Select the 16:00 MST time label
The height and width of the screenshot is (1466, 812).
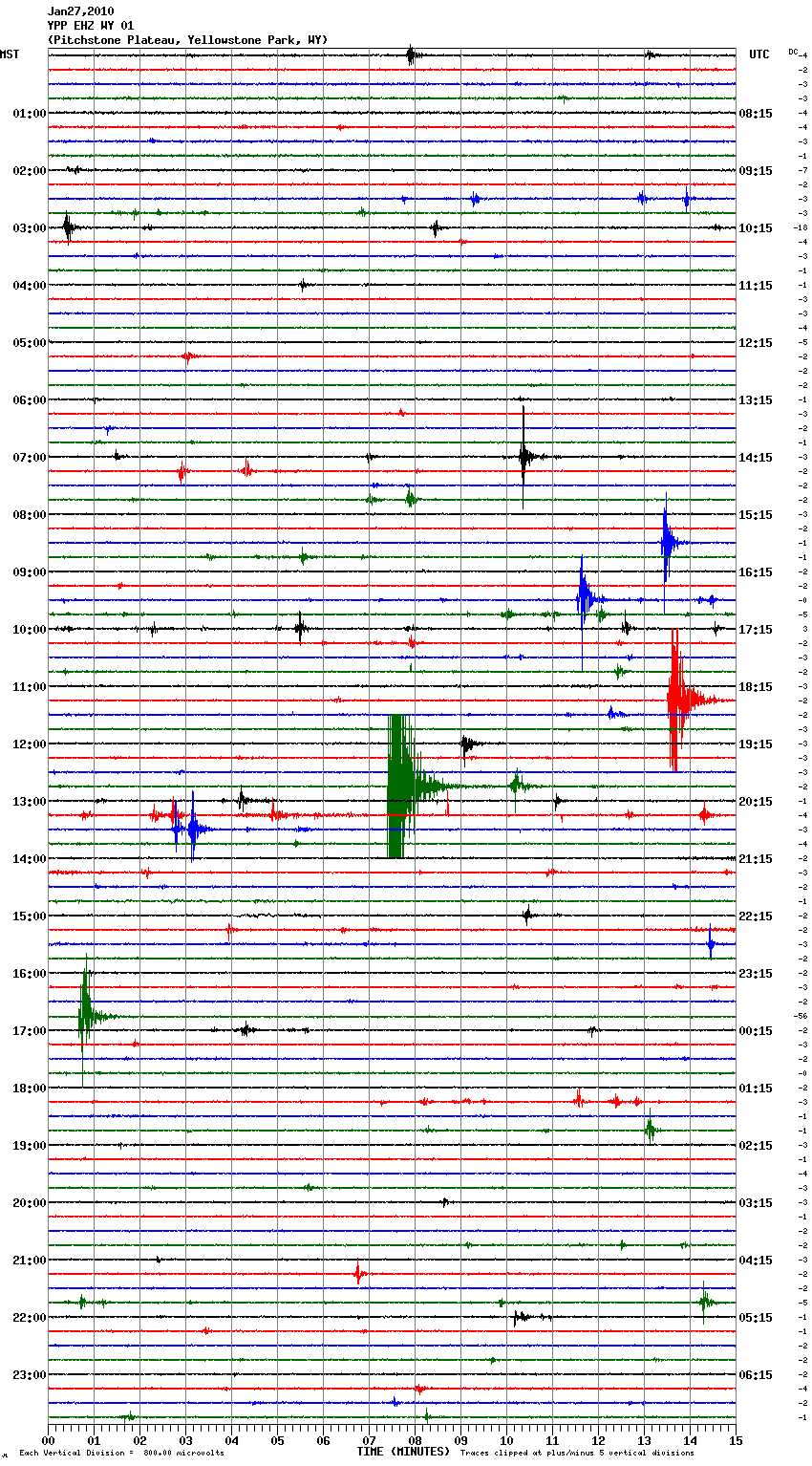(30, 974)
